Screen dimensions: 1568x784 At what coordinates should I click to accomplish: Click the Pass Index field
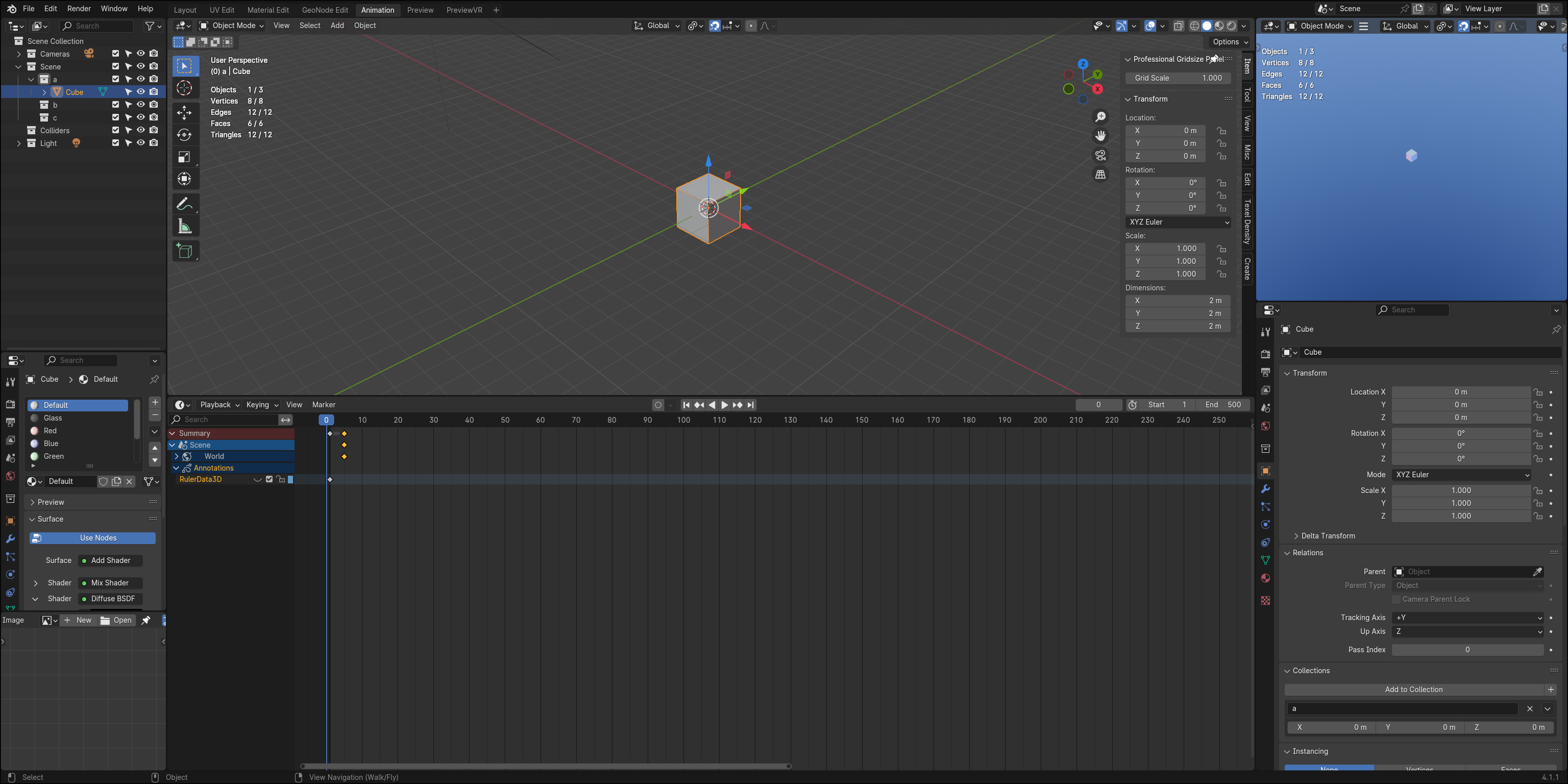1467,650
